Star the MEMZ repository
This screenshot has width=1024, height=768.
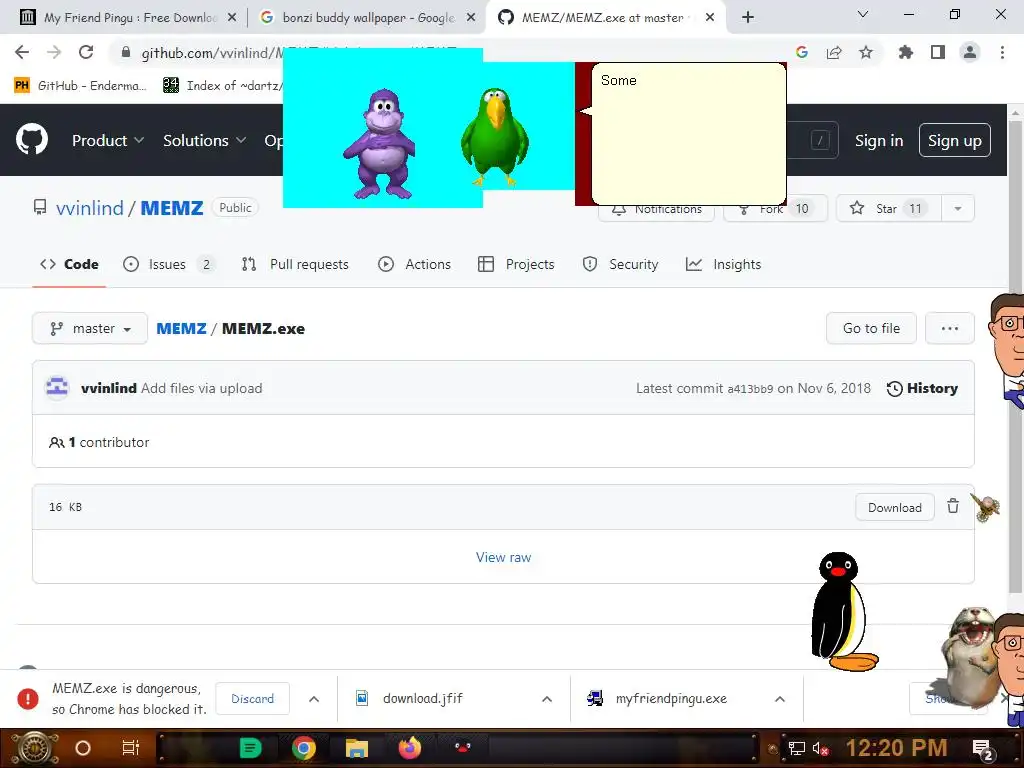(x=889, y=208)
